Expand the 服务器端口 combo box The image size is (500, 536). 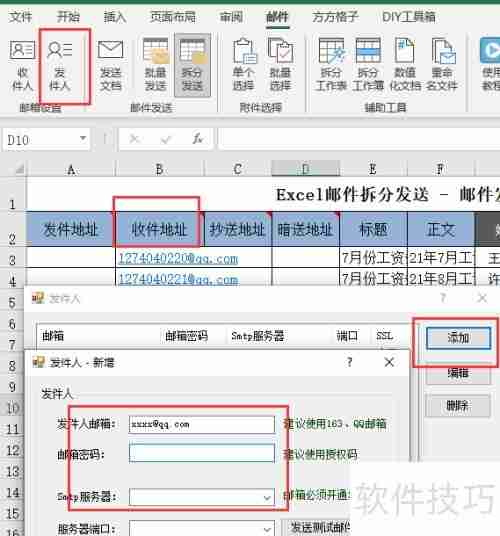coord(267,529)
